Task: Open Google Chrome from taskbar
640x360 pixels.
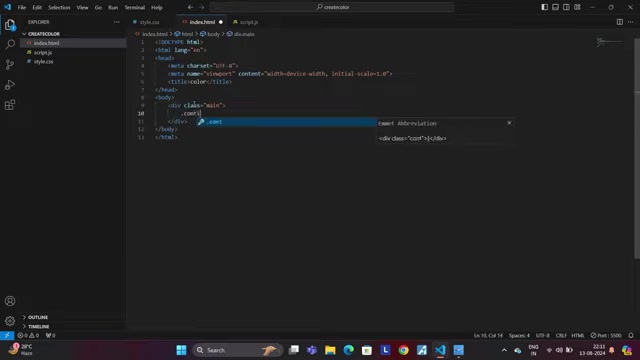Action: click(x=403, y=350)
